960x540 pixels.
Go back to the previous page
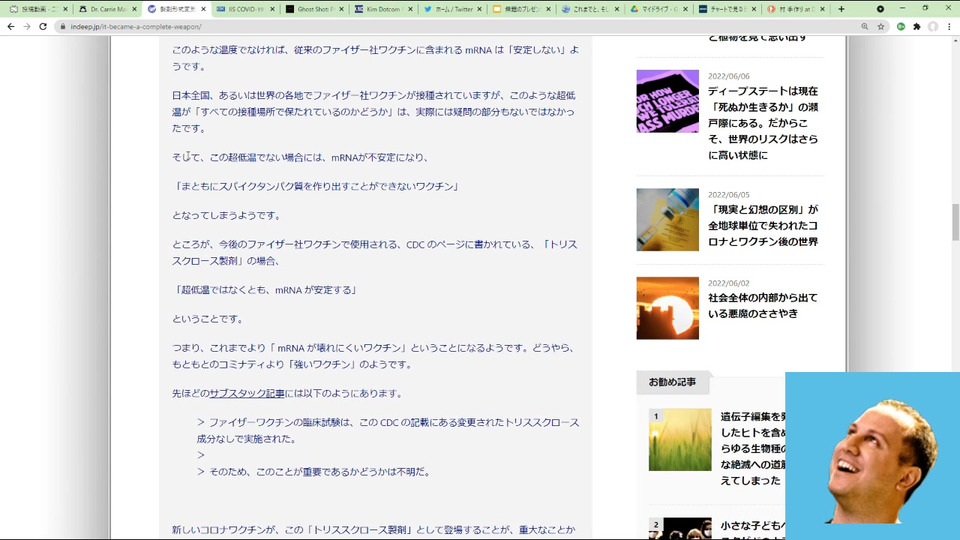pos(11,27)
